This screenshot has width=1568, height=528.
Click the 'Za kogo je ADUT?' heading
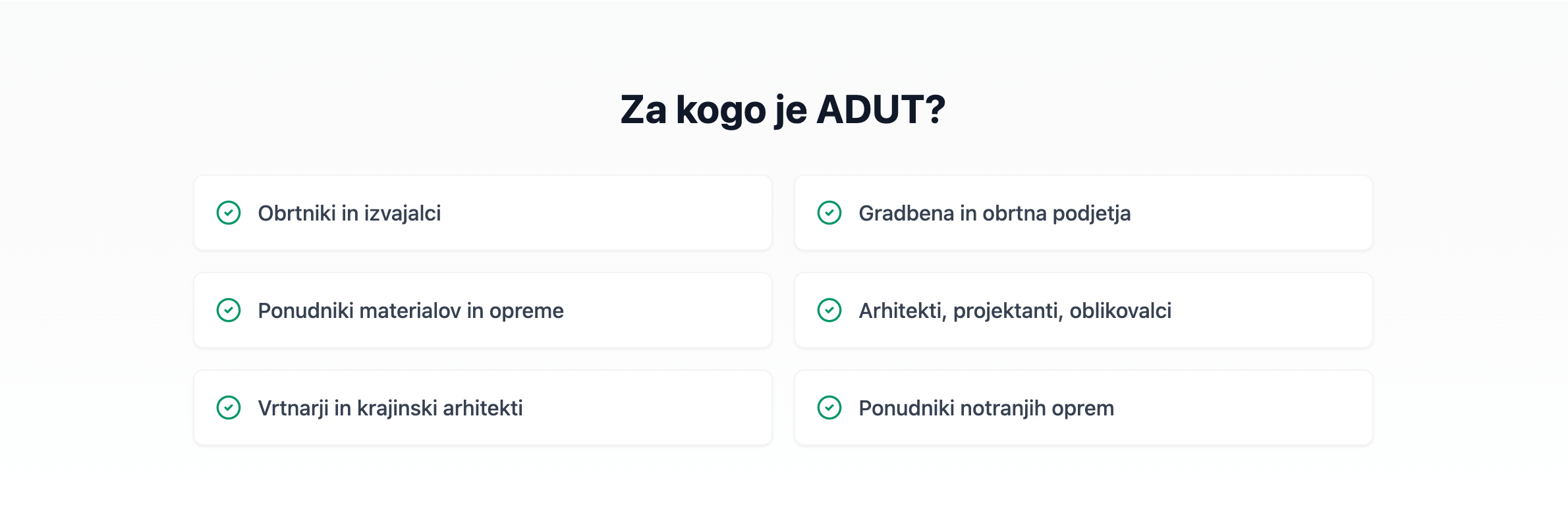coord(783,109)
